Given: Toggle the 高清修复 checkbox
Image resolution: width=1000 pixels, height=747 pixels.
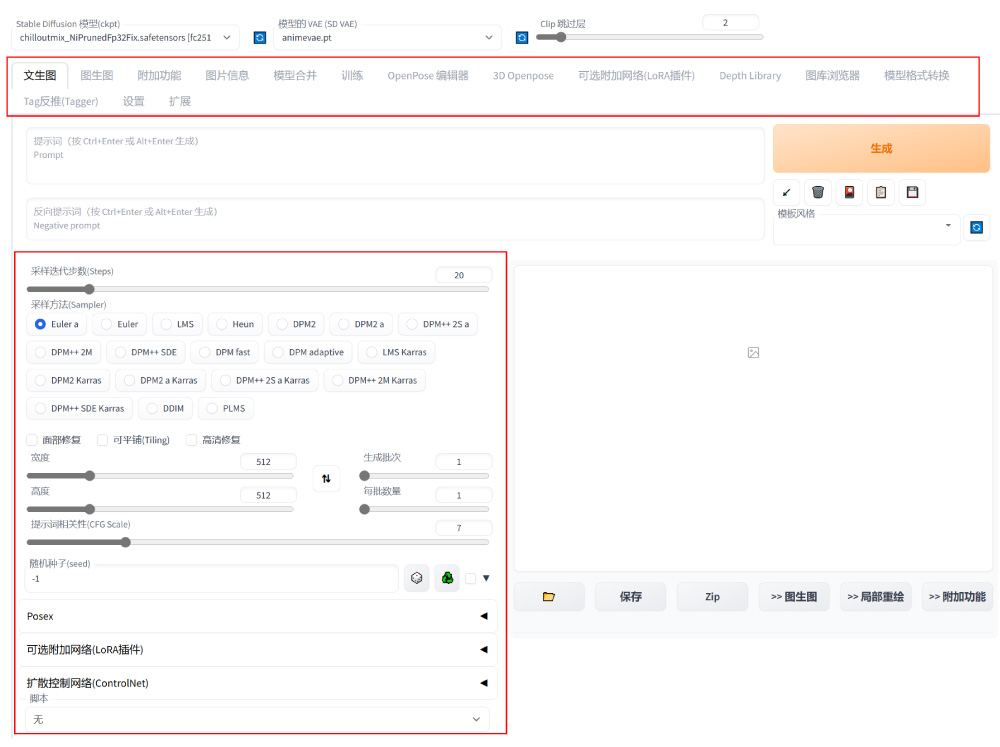Looking at the screenshot, I should (192, 440).
